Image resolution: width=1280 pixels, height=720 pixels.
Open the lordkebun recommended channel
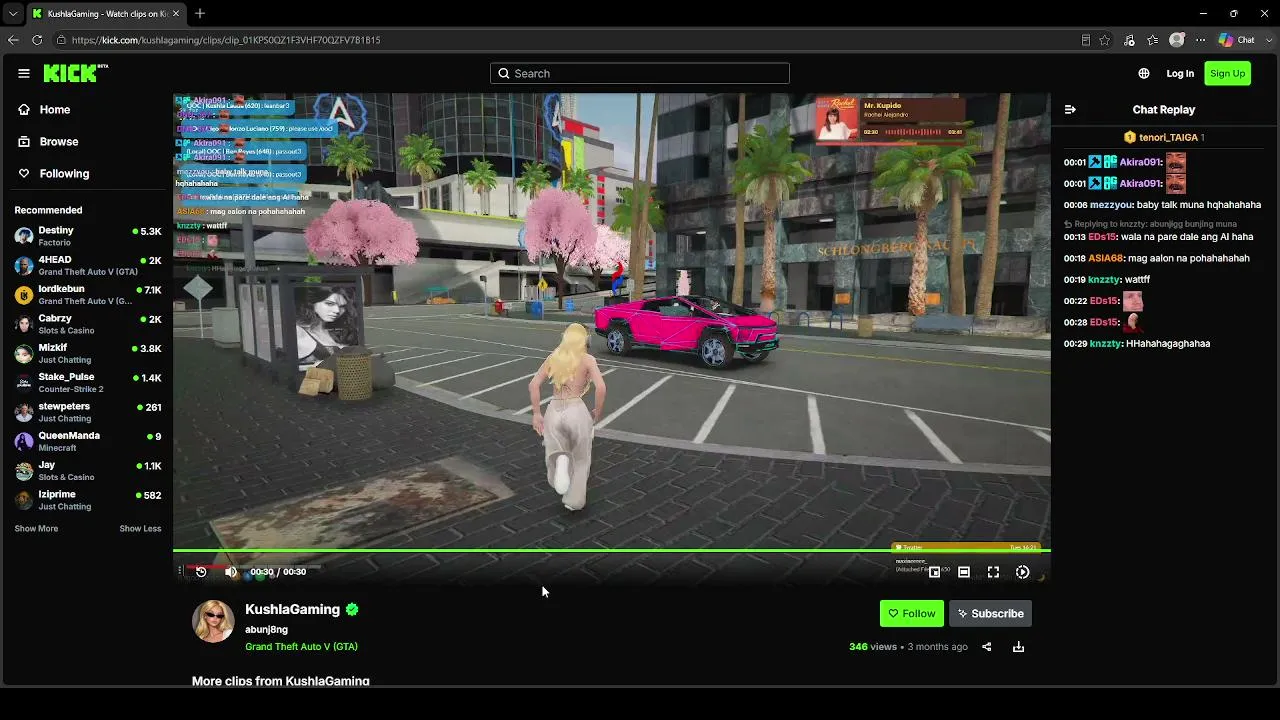[88, 295]
